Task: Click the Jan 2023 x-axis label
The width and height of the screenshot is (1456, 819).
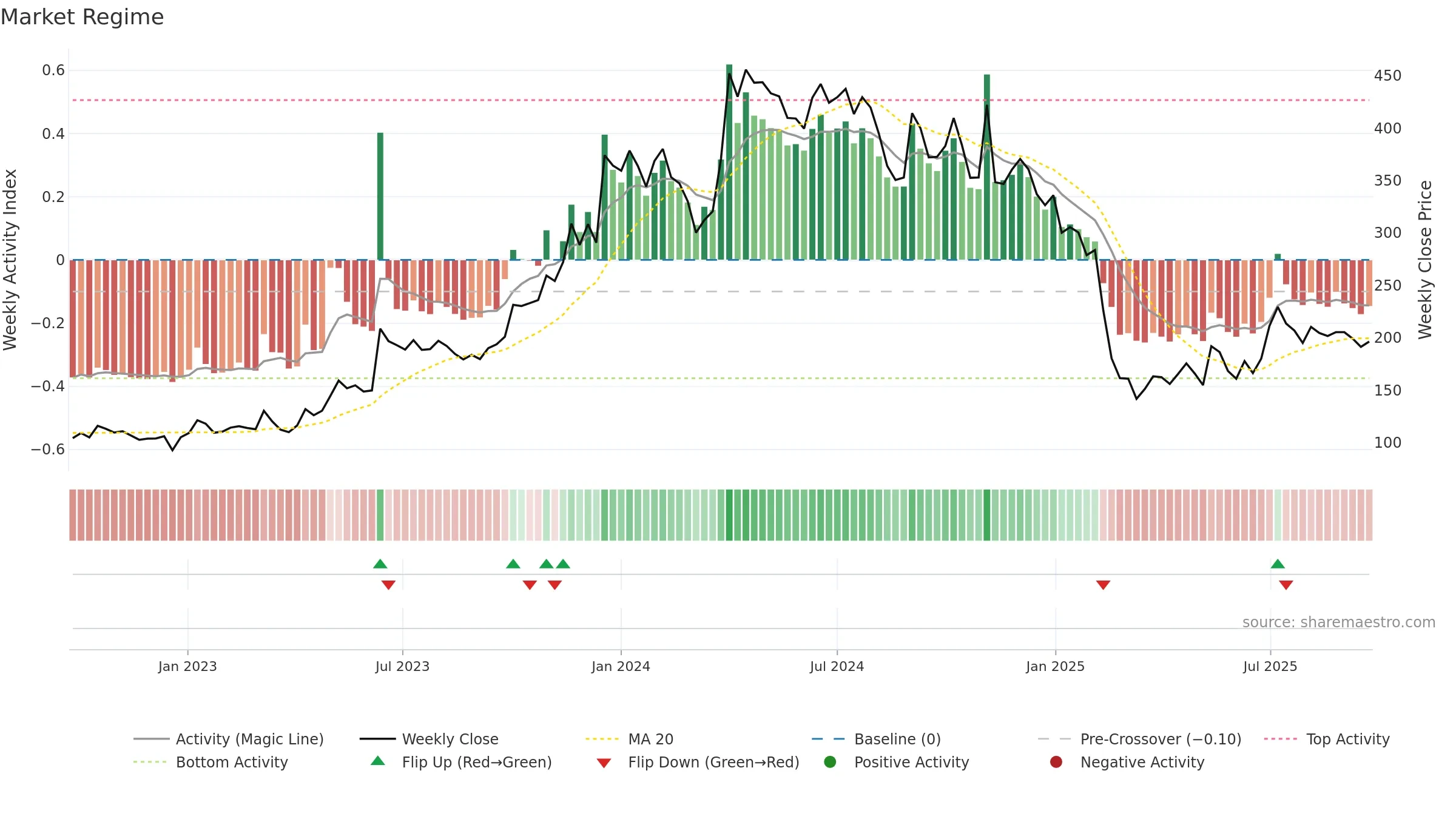Action: [187, 666]
